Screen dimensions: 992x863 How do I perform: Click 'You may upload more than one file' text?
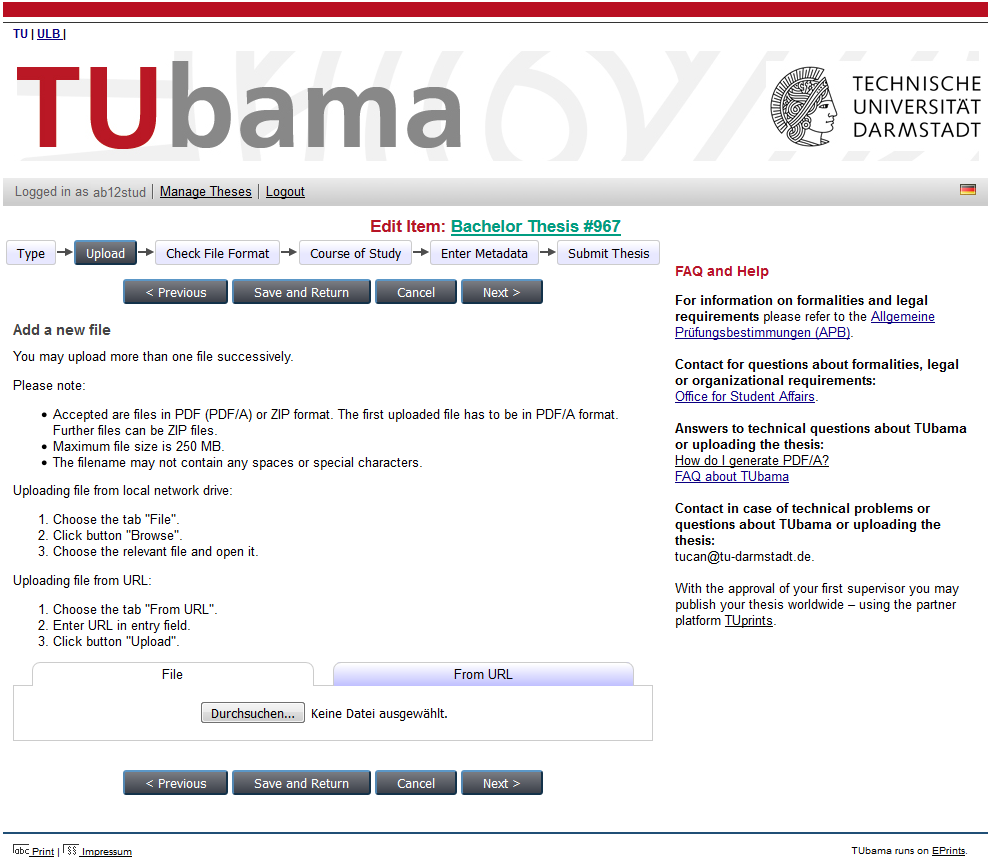click(153, 356)
